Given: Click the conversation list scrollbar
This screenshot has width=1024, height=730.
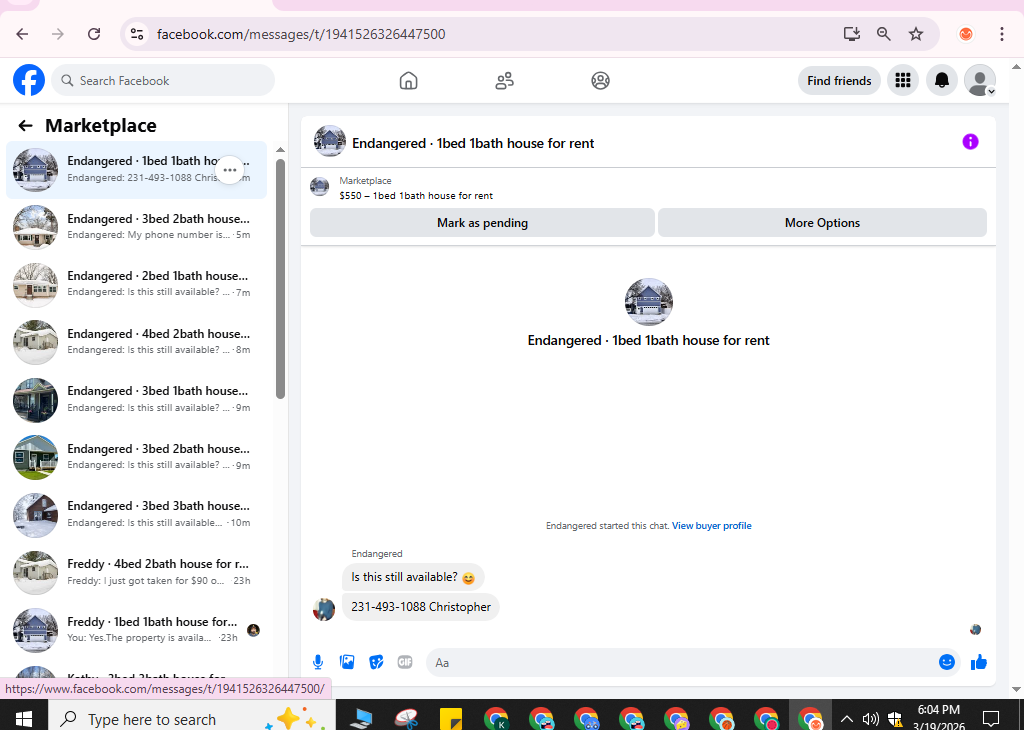Looking at the screenshot, I should [x=280, y=278].
